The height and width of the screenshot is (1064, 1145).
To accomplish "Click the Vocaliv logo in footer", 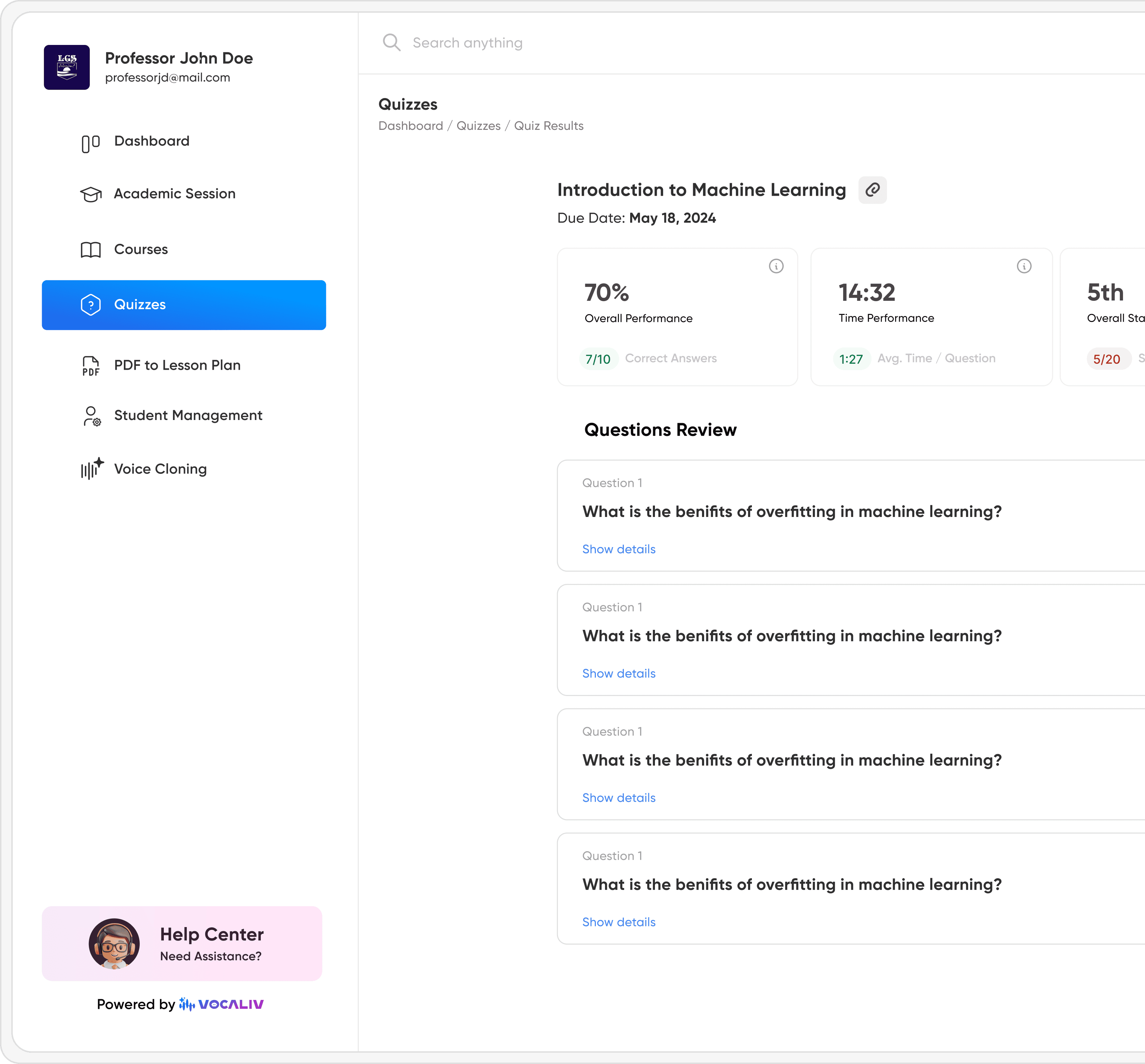I will pyautogui.click(x=221, y=1005).
